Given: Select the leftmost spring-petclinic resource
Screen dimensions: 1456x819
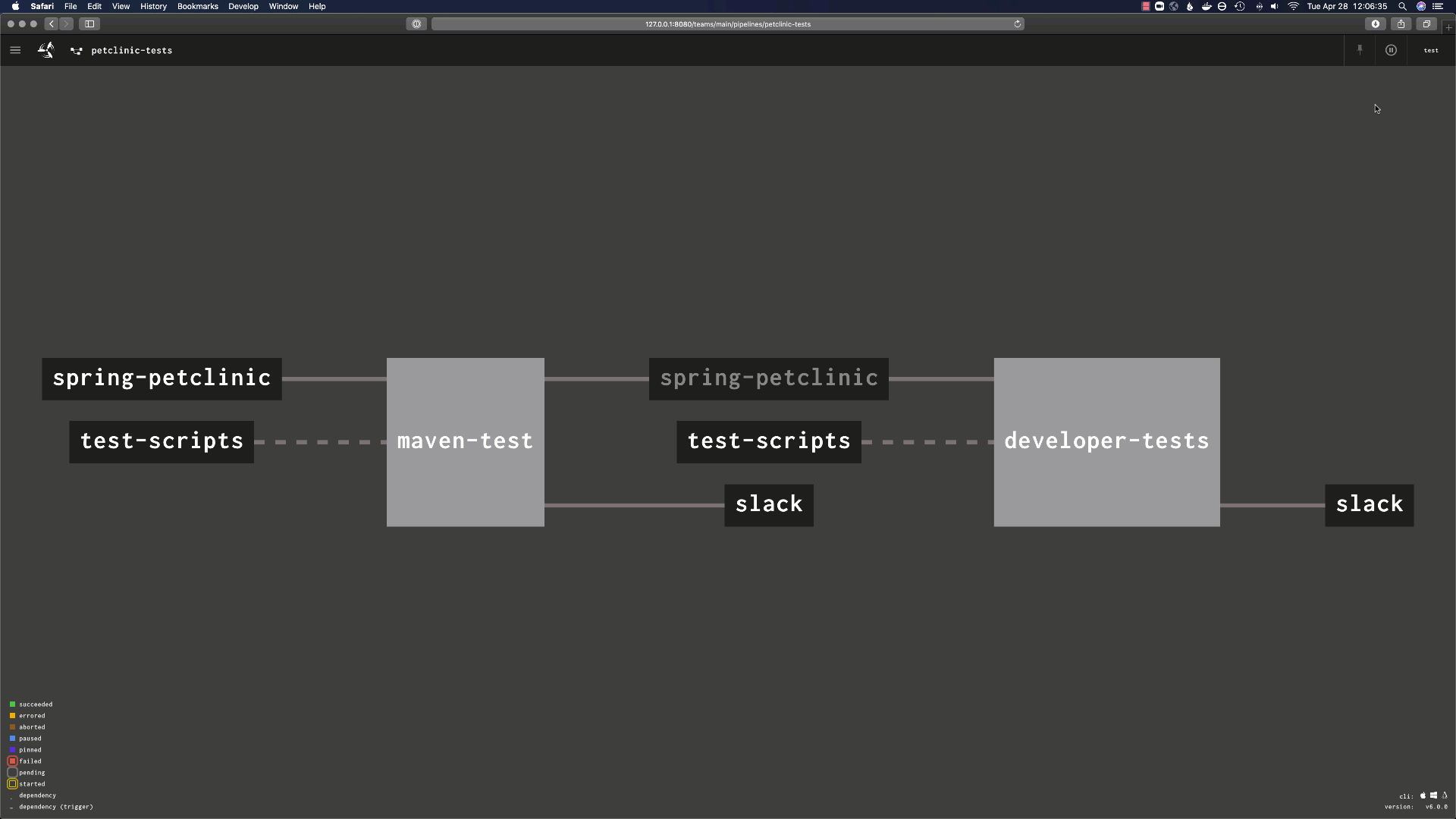Looking at the screenshot, I should (162, 378).
